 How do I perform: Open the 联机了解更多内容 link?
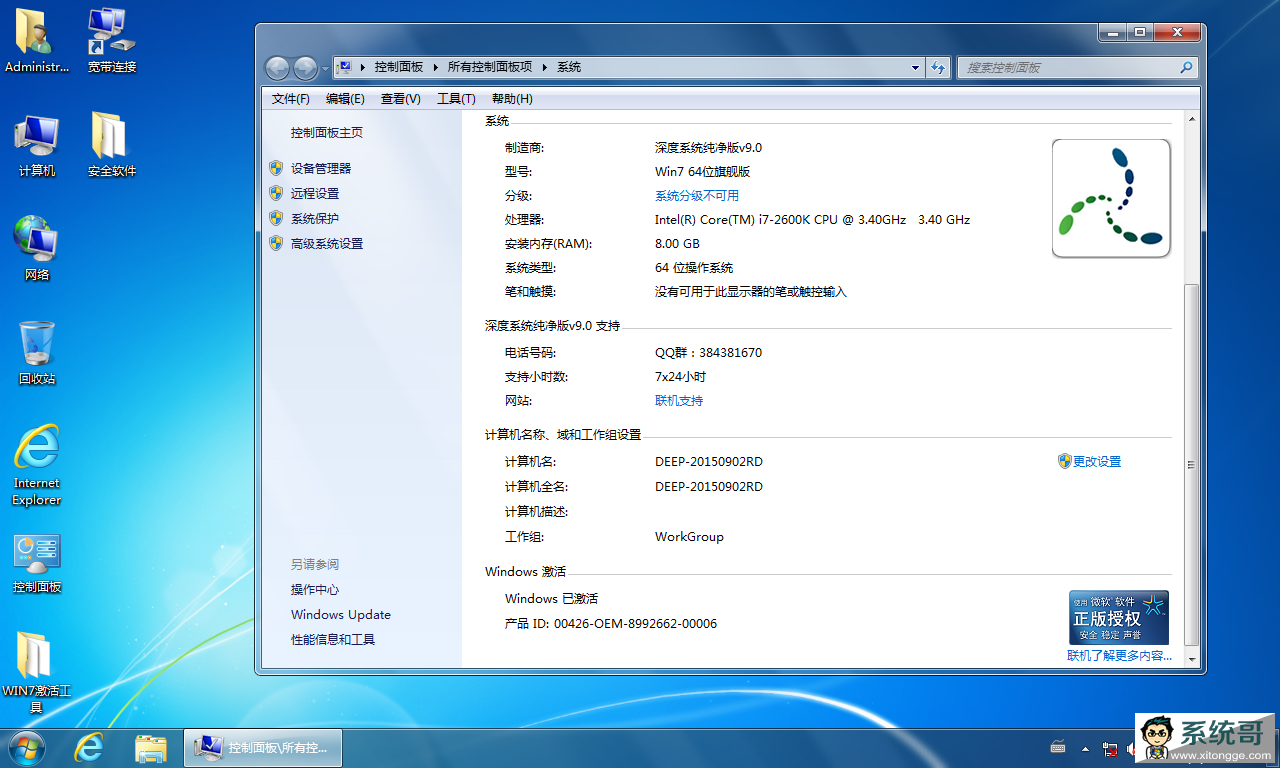point(1119,656)
